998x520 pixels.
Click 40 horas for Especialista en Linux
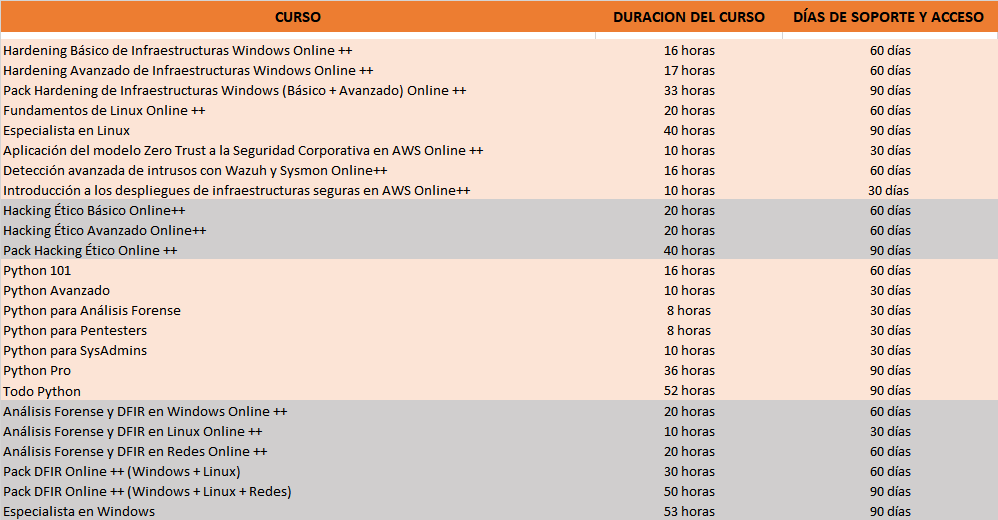click(689, 130)
